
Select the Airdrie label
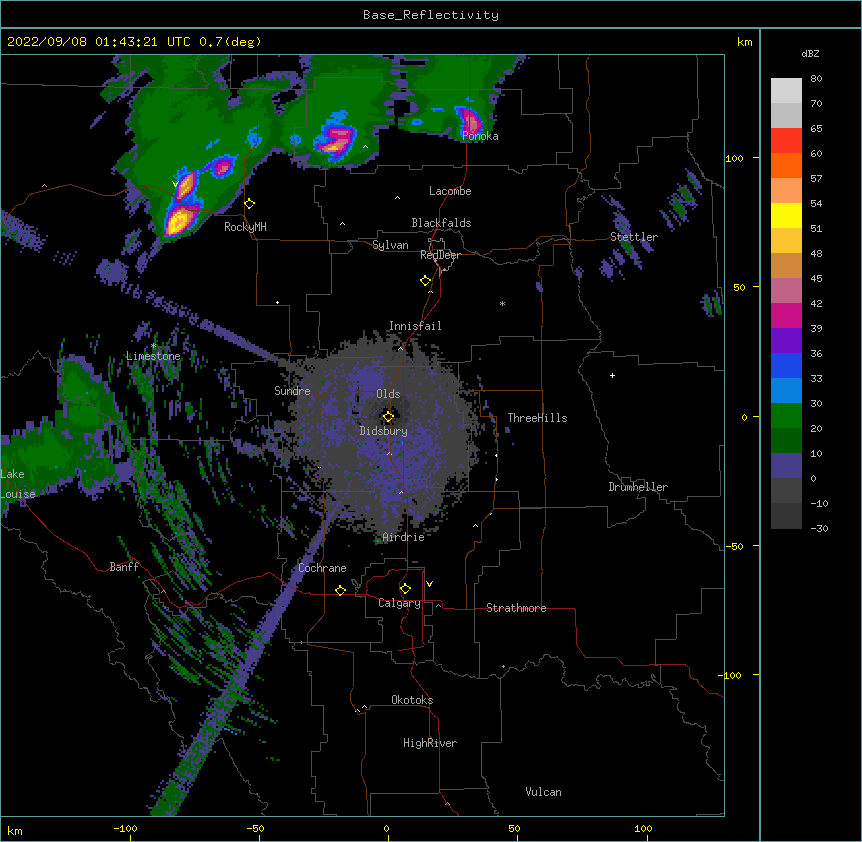tap(404, 537)
